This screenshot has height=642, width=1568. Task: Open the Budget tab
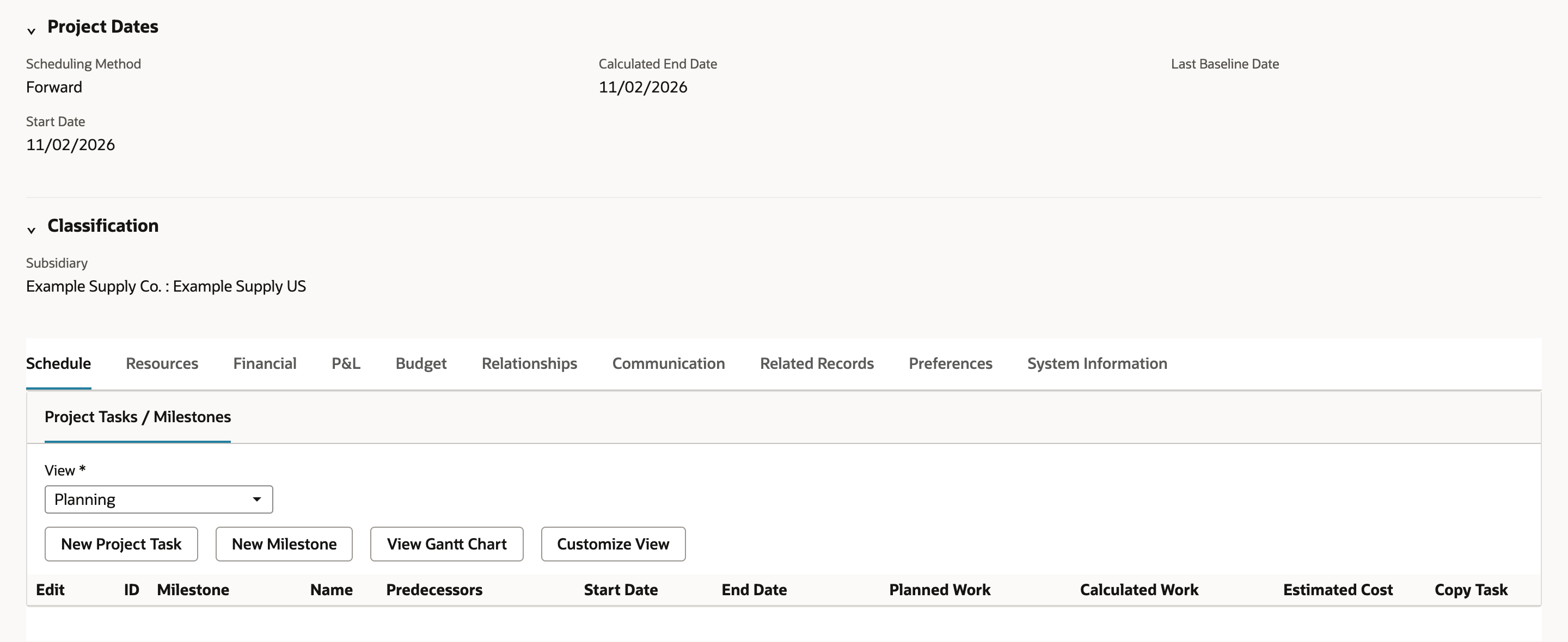pos(421,363)
